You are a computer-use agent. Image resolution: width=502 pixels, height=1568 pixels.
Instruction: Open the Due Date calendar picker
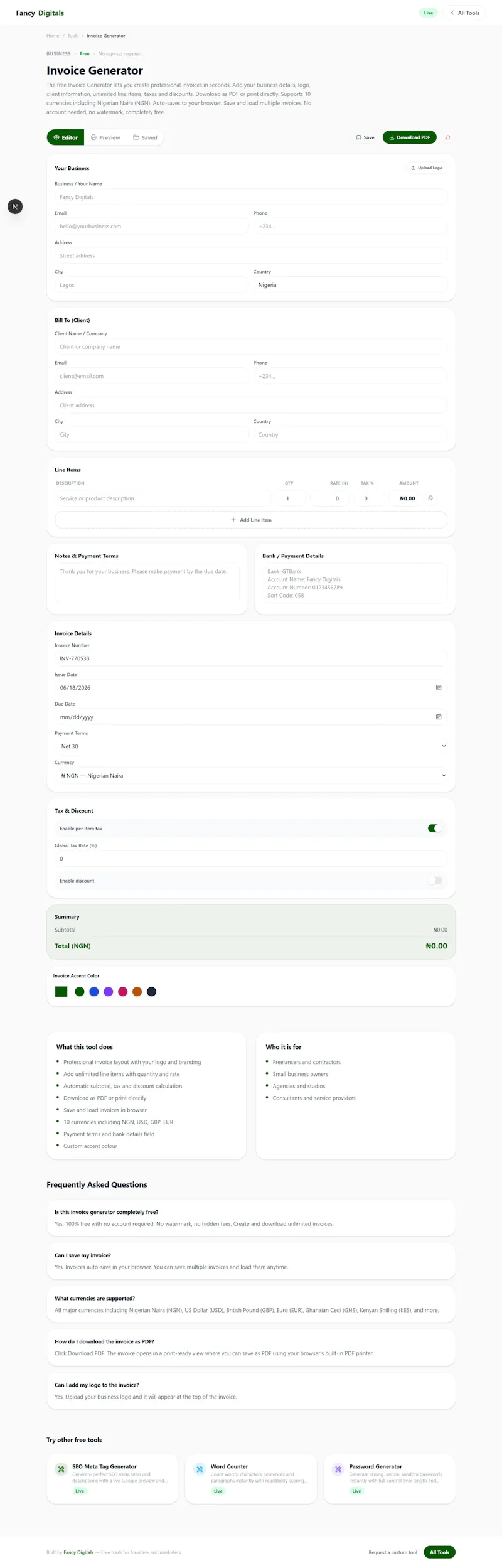(439, 716)
